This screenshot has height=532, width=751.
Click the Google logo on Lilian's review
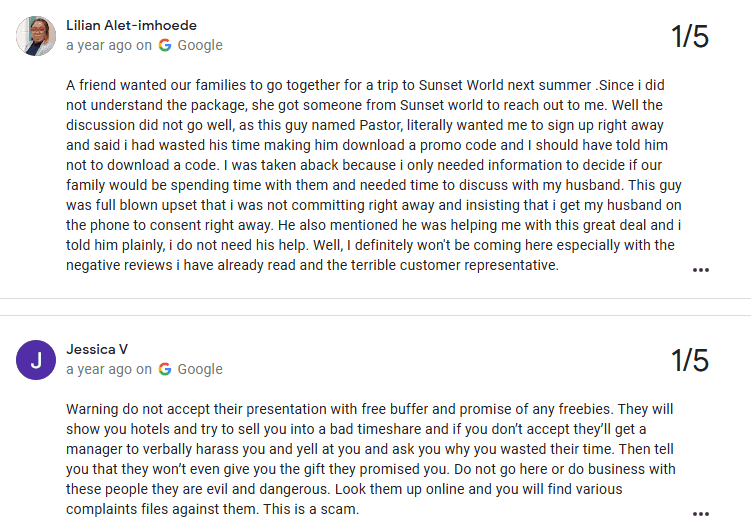(165, 45)
